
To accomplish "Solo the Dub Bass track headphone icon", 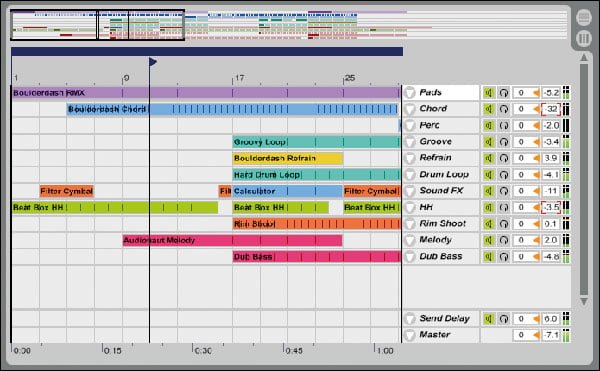I will point(504,257).
